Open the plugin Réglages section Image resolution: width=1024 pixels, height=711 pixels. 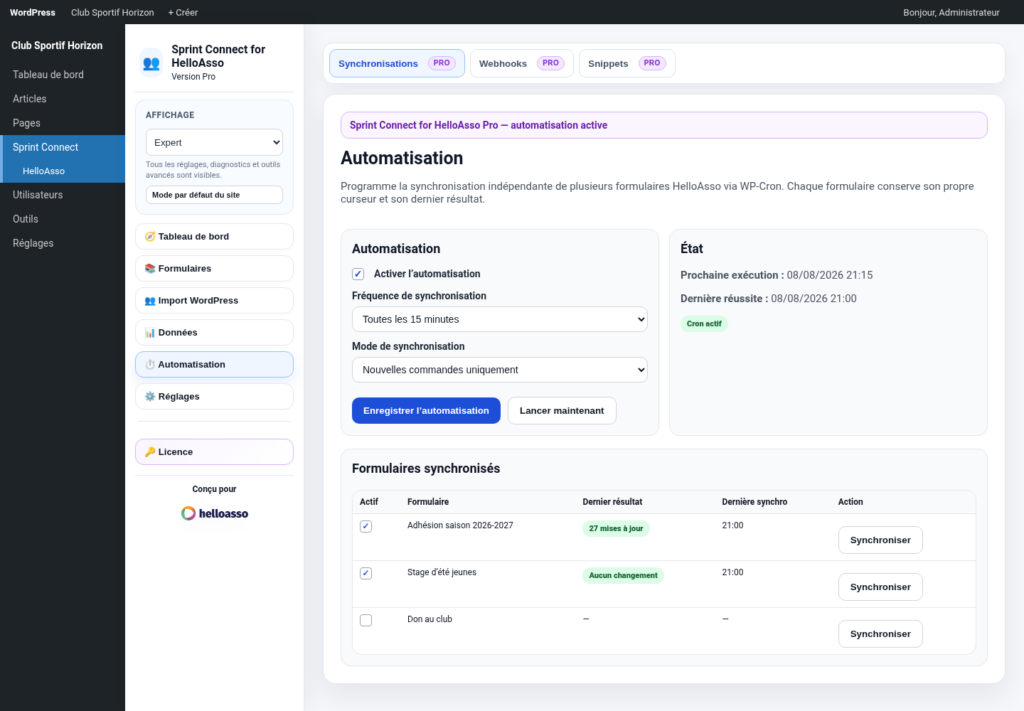(x=214, y=396)
